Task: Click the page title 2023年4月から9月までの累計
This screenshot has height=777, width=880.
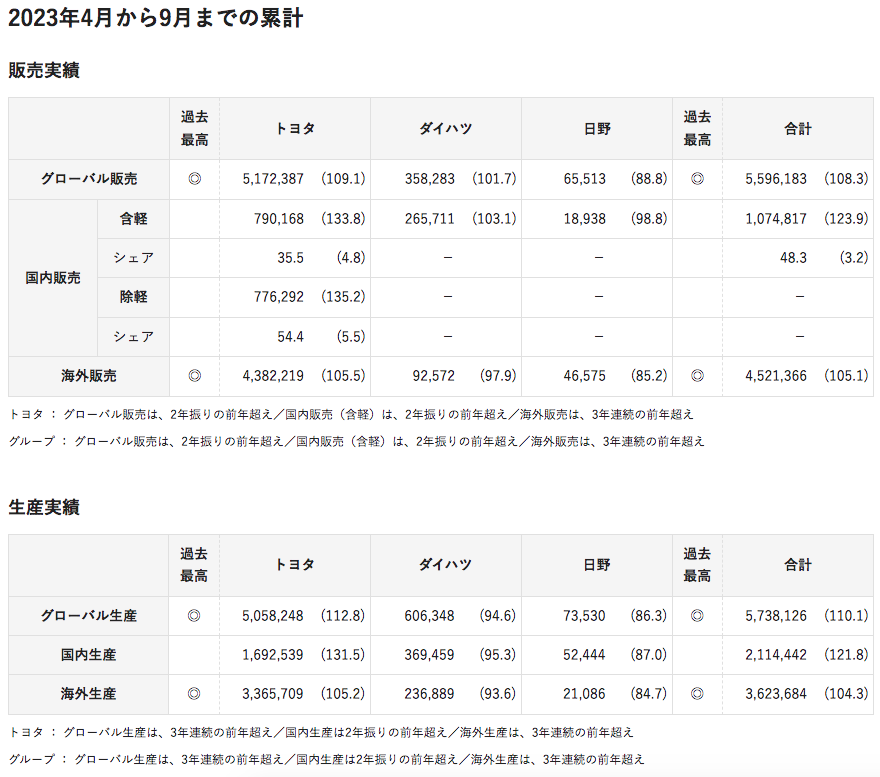Action: 156,18
